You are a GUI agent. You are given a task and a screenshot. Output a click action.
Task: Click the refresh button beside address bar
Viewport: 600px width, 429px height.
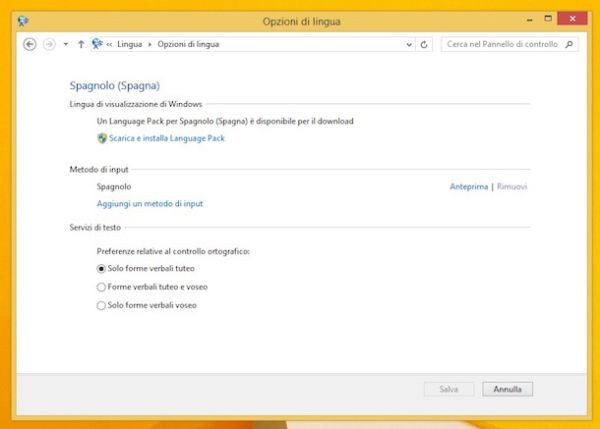(425, 44)
